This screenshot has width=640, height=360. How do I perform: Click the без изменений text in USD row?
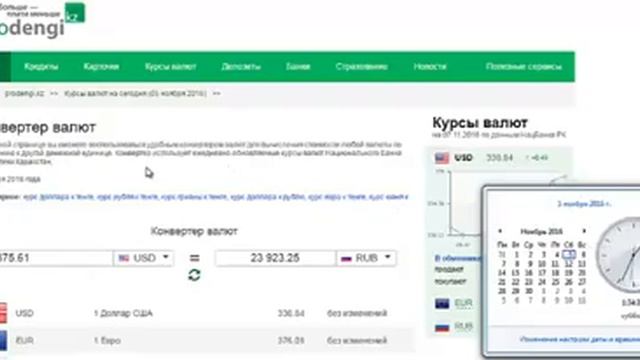(357, 313)
